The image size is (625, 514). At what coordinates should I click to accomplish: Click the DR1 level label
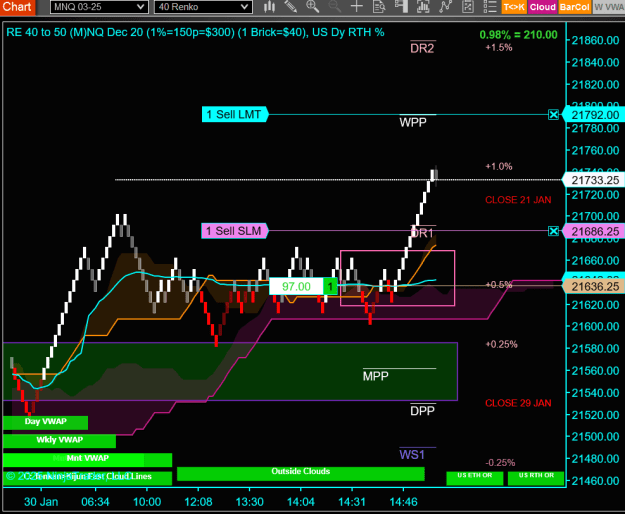(x=422, y=233)
